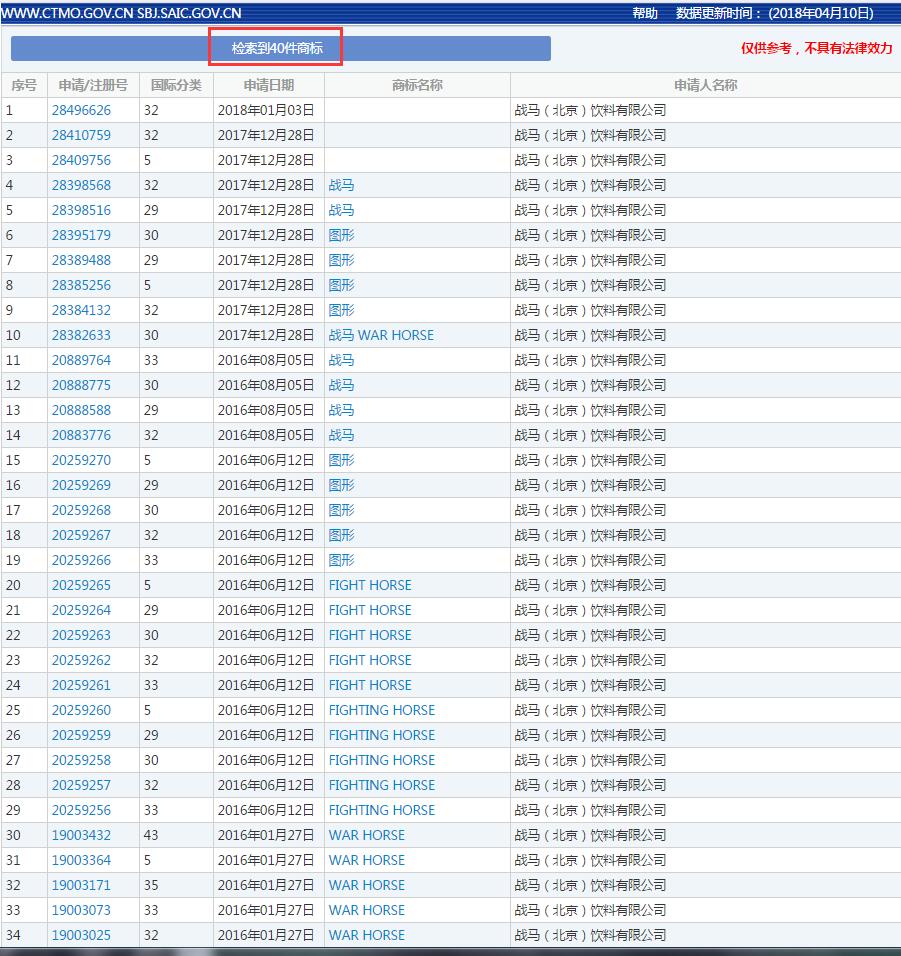Click the 商标名称 column header
901x956 pixels.
point(417,85)
